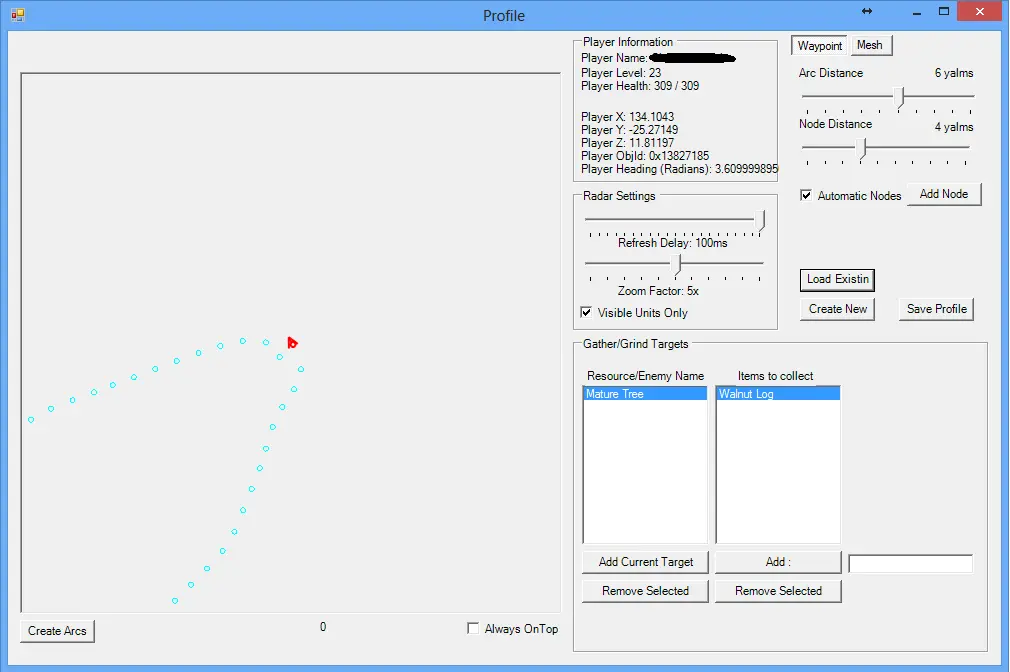Click the Load Existing button

tap(838, 279)
